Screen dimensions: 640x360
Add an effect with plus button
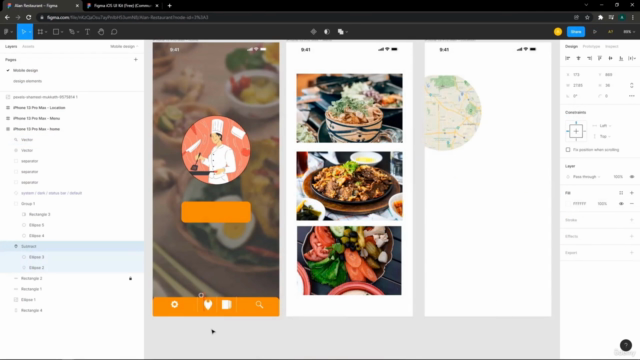[632, 236]
